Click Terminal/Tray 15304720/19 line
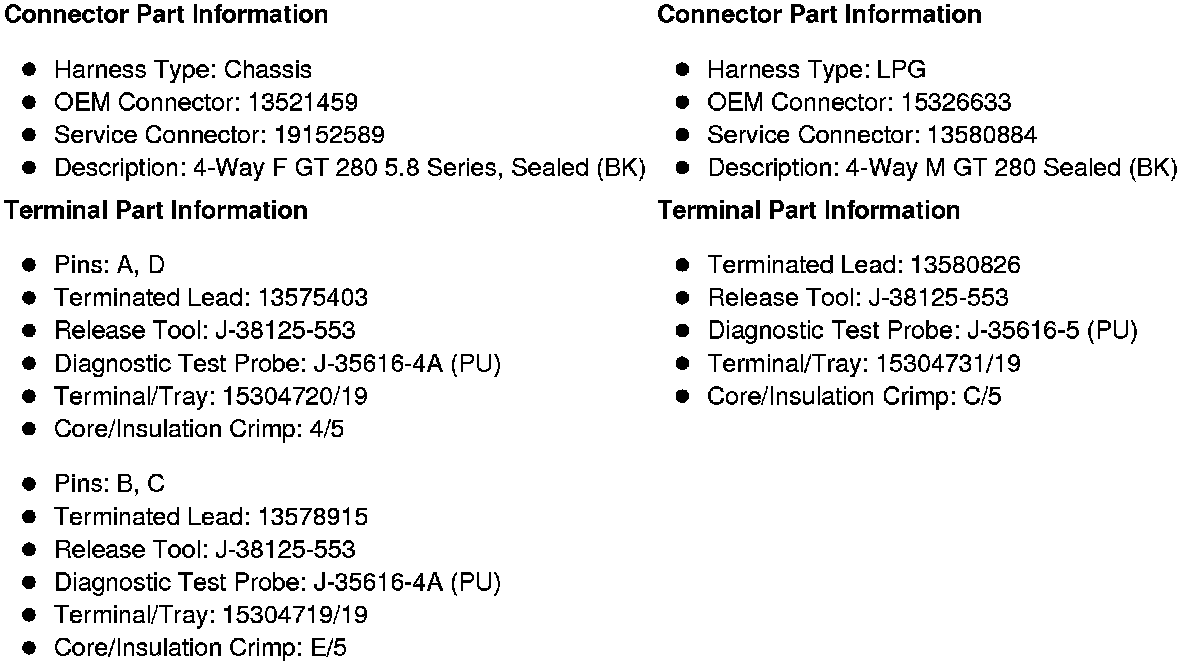This screenshot has height=666, width=1200. click(x=211, y=397)
